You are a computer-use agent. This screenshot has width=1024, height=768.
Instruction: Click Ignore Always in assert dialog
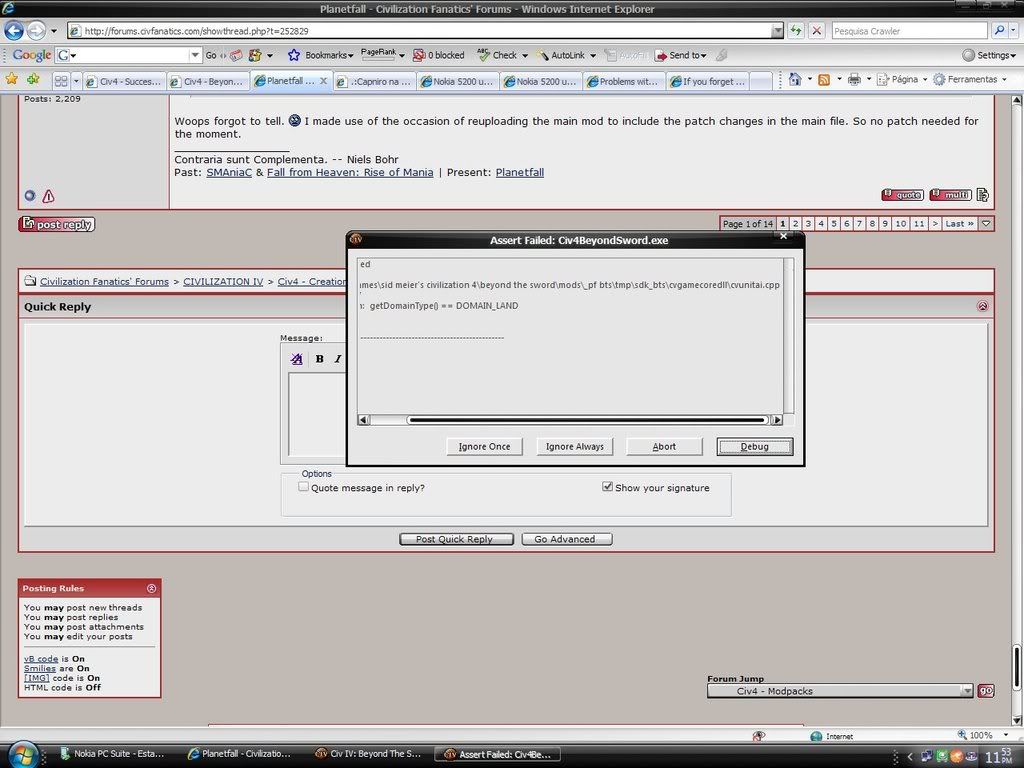click(x=575, y=446)
